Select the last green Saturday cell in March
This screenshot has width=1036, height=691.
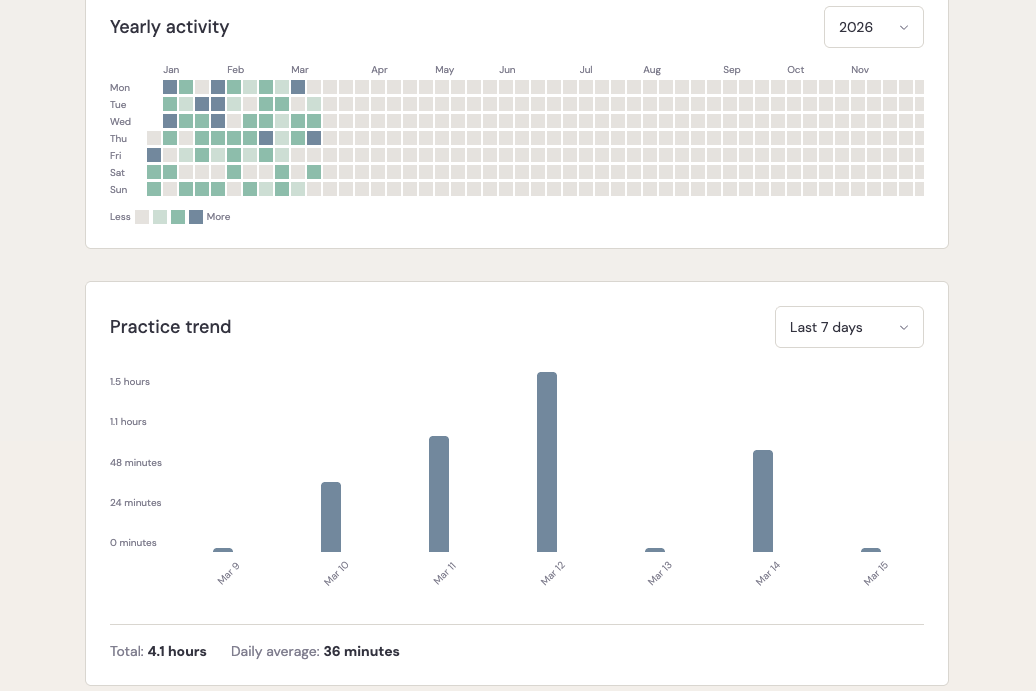pos(314,172)
